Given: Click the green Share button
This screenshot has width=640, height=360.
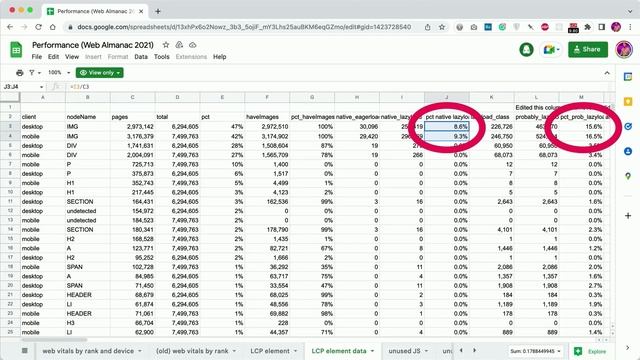Looking at the screenshot, I should pyautogui.click(x=588, y=49).
